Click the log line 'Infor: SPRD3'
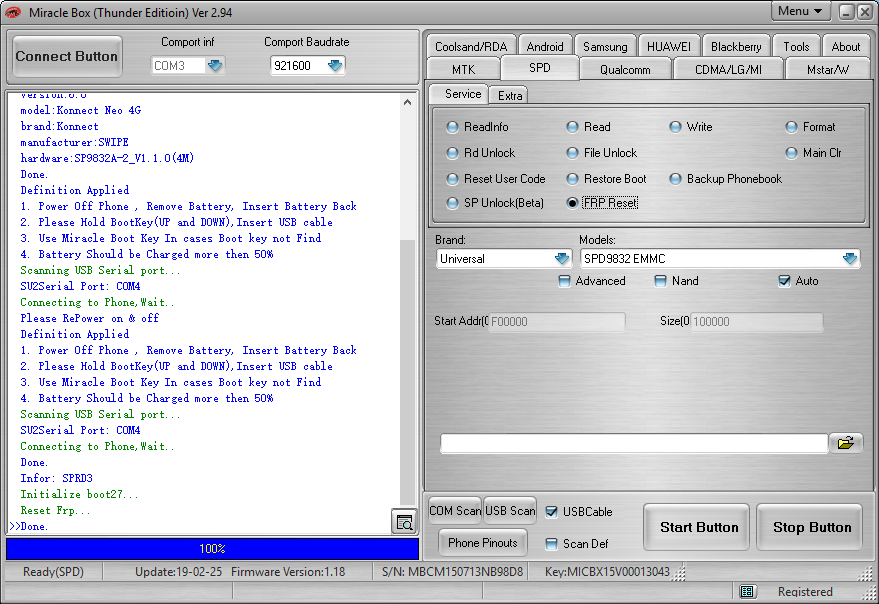879x604 pixels. (56, 478)
